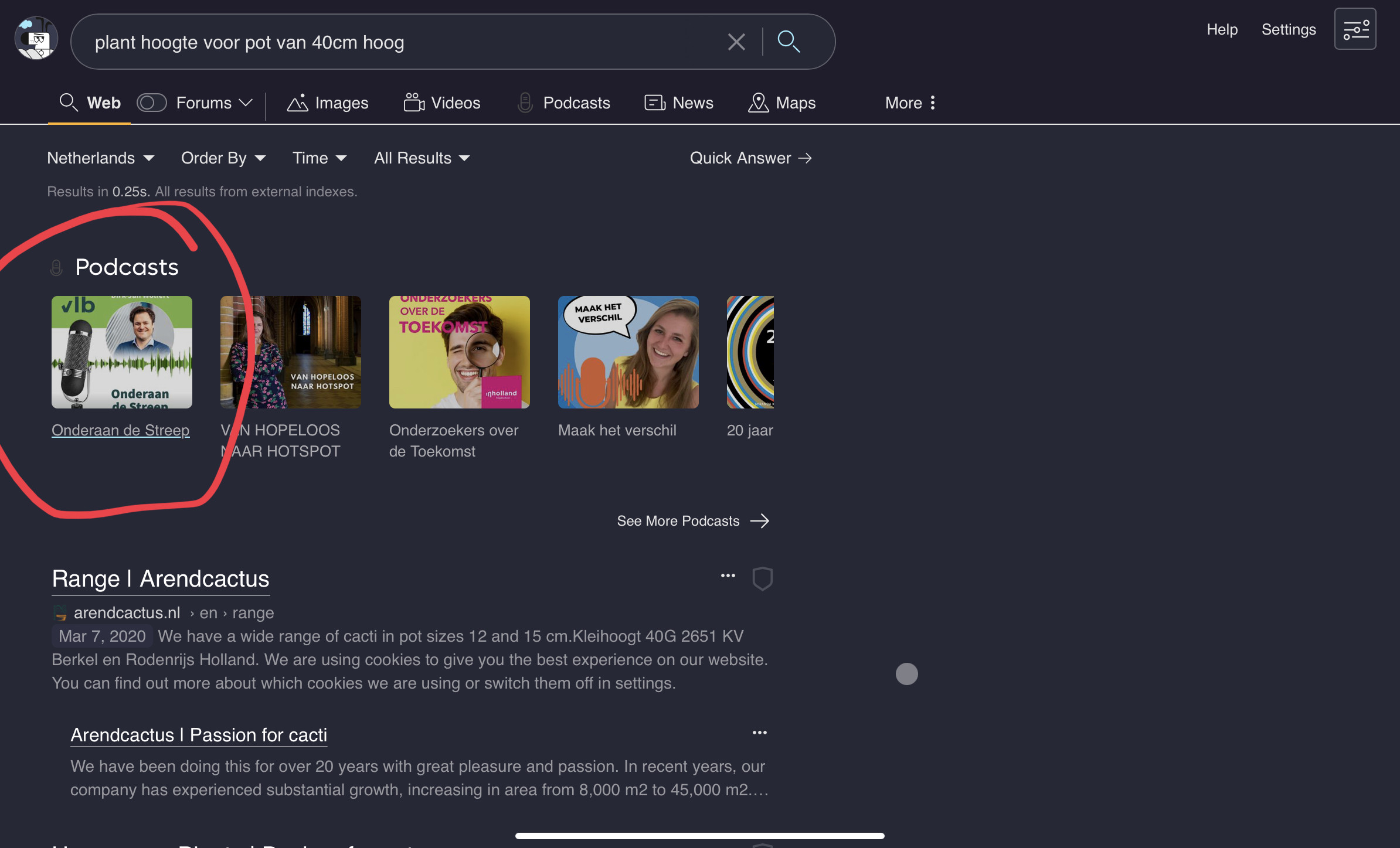Open the control center sliders icon

[x=1355, y=29]
